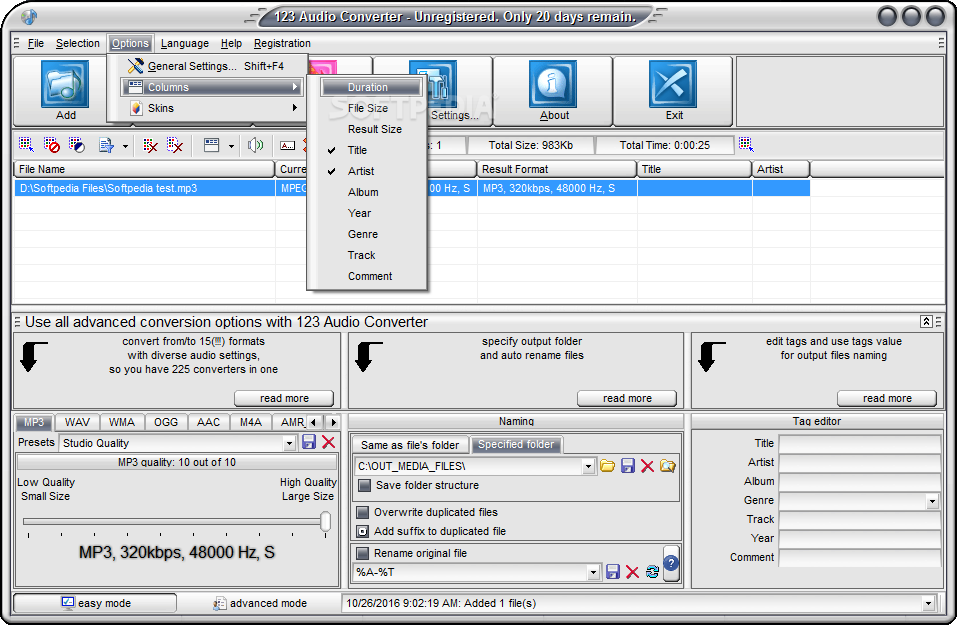The width and height of the screenshot is (957, 625).
Task: Open the Genre dropdown in Tag editor
Action: [x=932, y=501]
